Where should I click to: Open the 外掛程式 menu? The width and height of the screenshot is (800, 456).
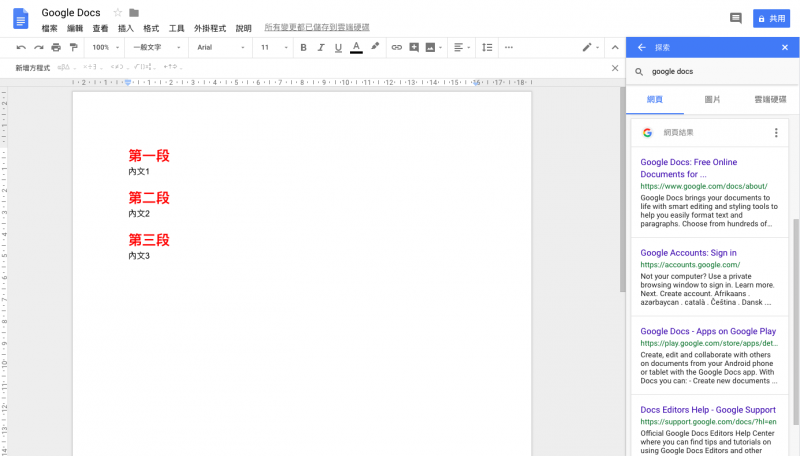pyautogui.click(x=210, y=29)
